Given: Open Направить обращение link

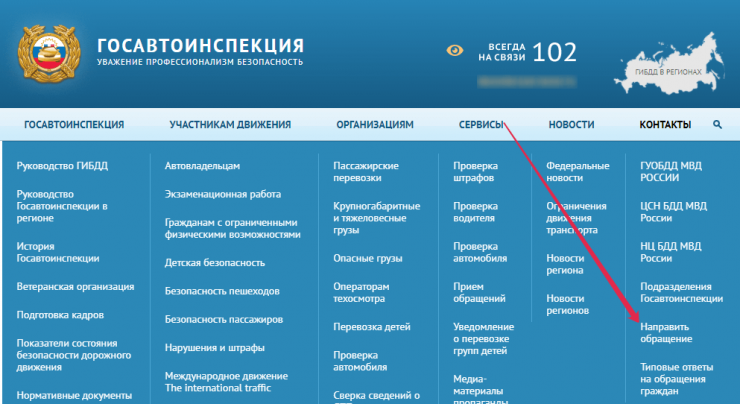Looking at the screenshot, I should [666, 333].
